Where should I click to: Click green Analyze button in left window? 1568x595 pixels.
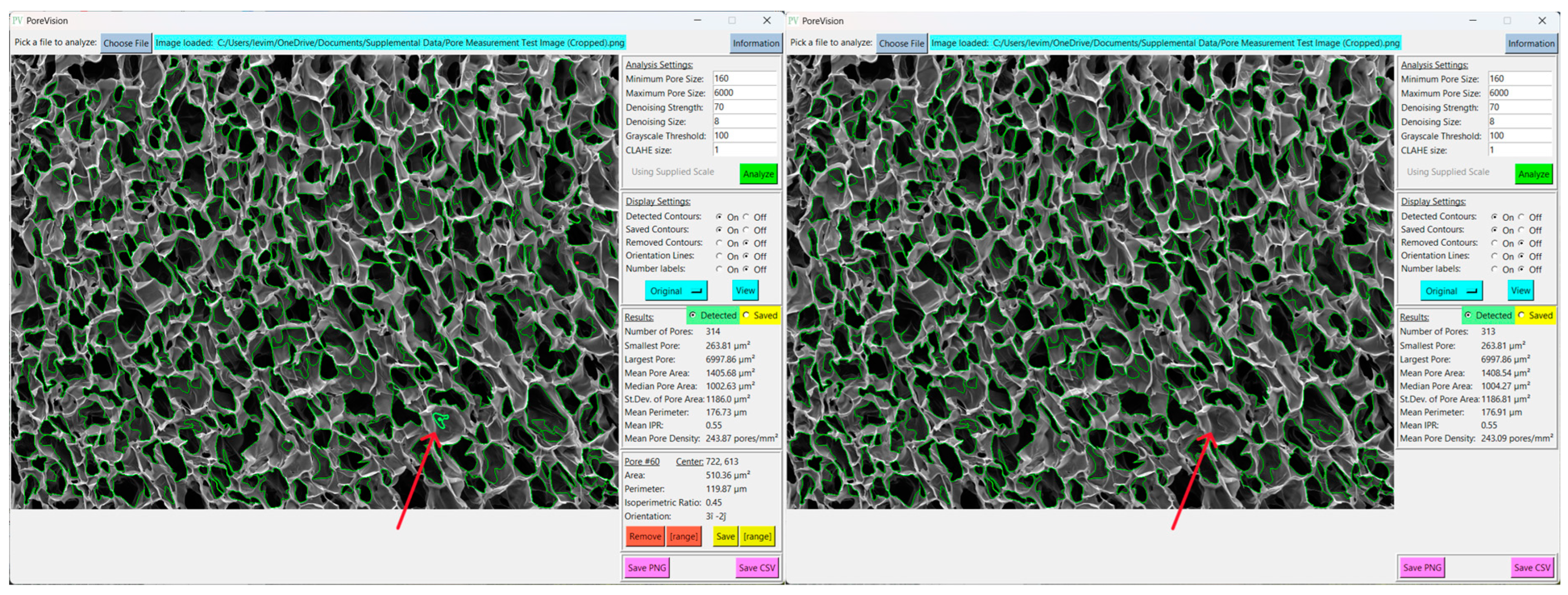pos(758,174)
